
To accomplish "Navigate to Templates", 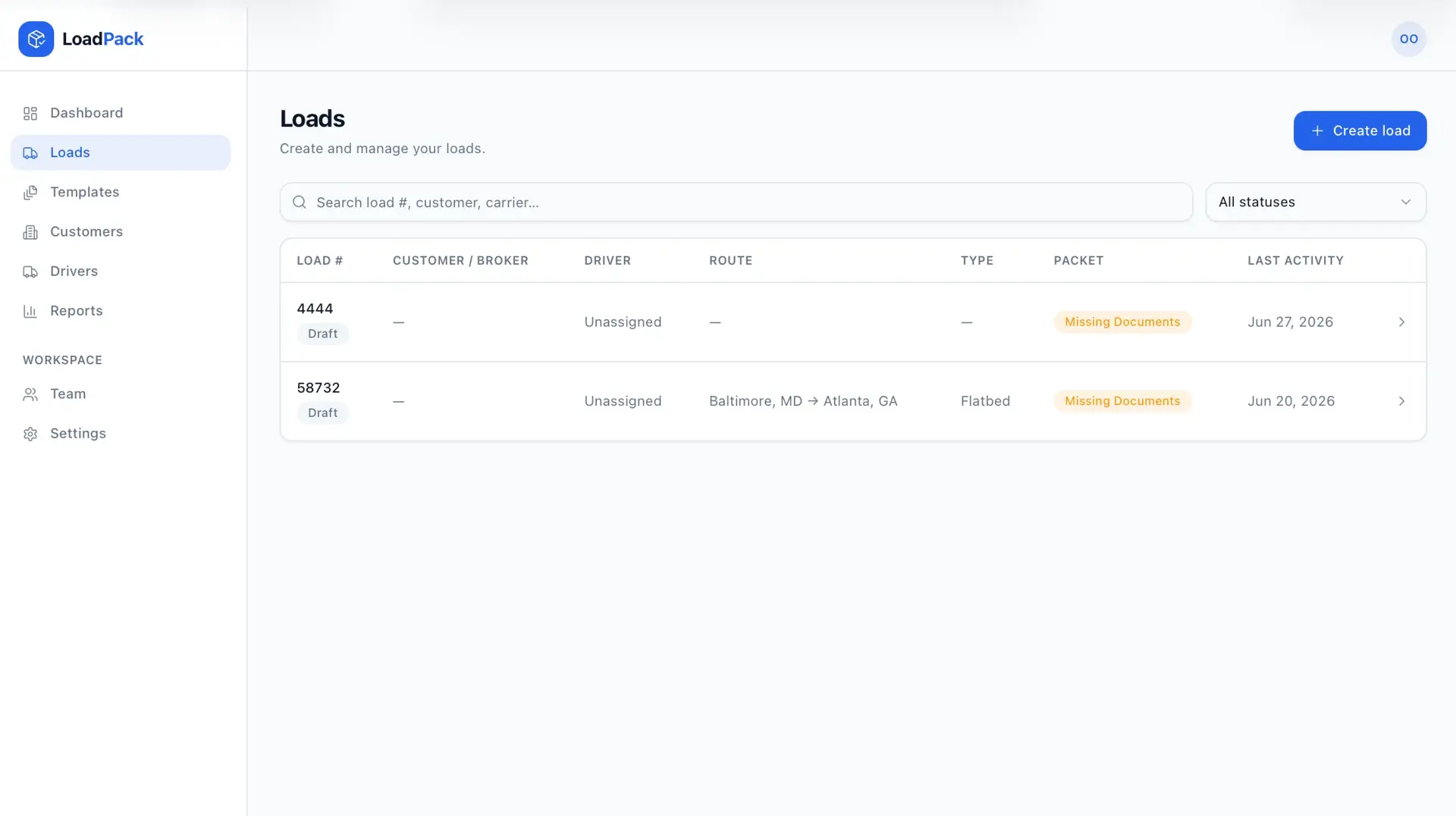I will coord(121,192).
